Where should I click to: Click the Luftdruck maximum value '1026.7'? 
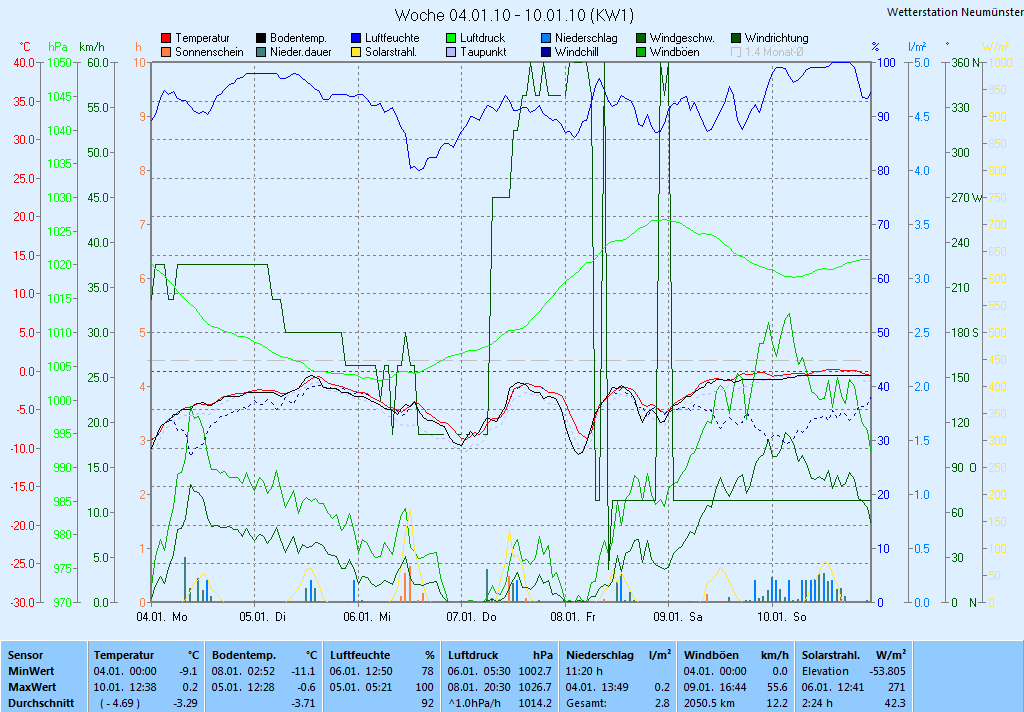pos(535,688)
